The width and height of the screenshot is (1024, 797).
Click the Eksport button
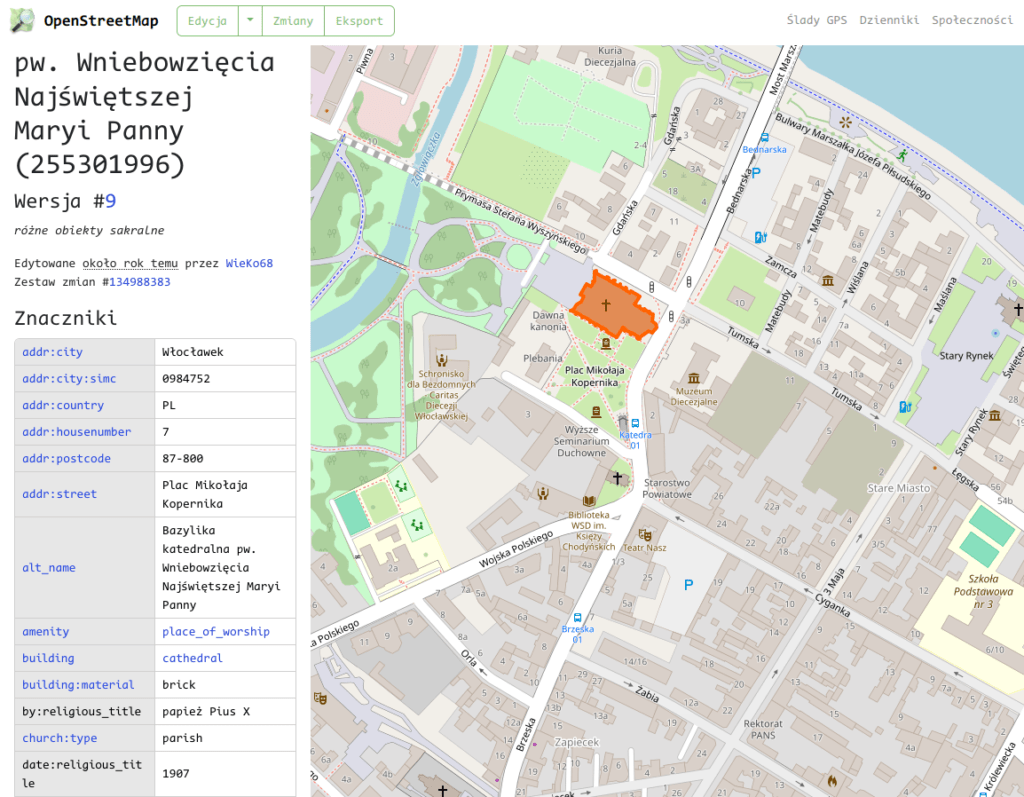point(359,20)
